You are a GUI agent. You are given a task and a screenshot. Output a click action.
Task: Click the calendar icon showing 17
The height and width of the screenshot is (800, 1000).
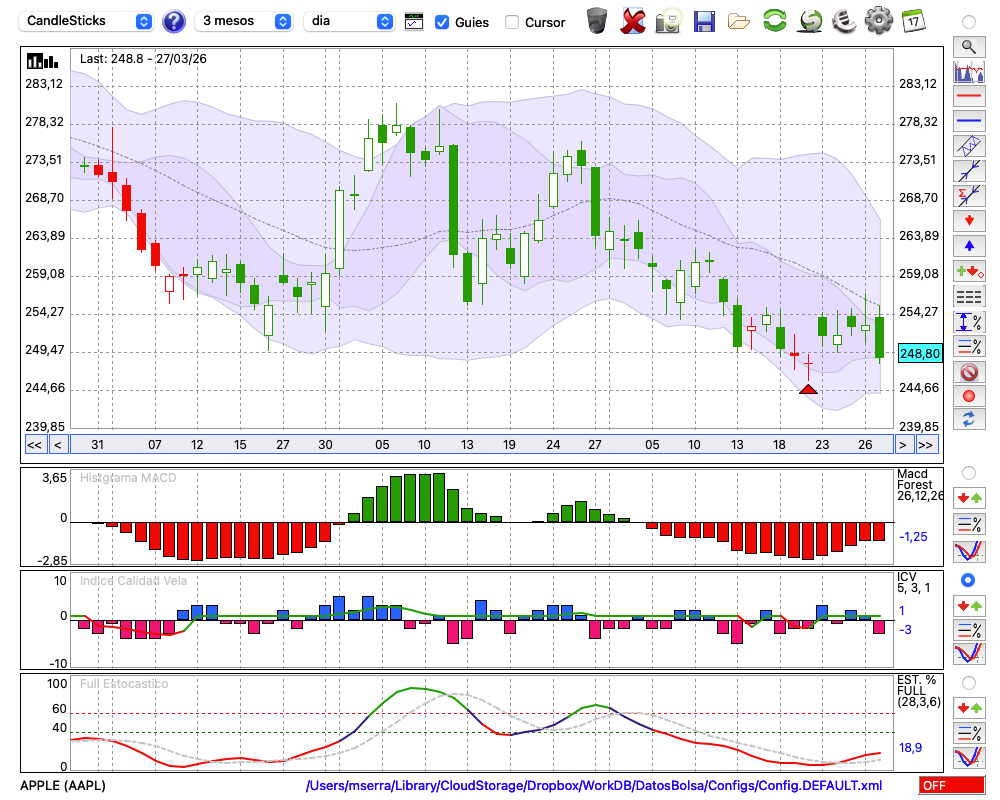pyautogui.click(x=913, y=21)
